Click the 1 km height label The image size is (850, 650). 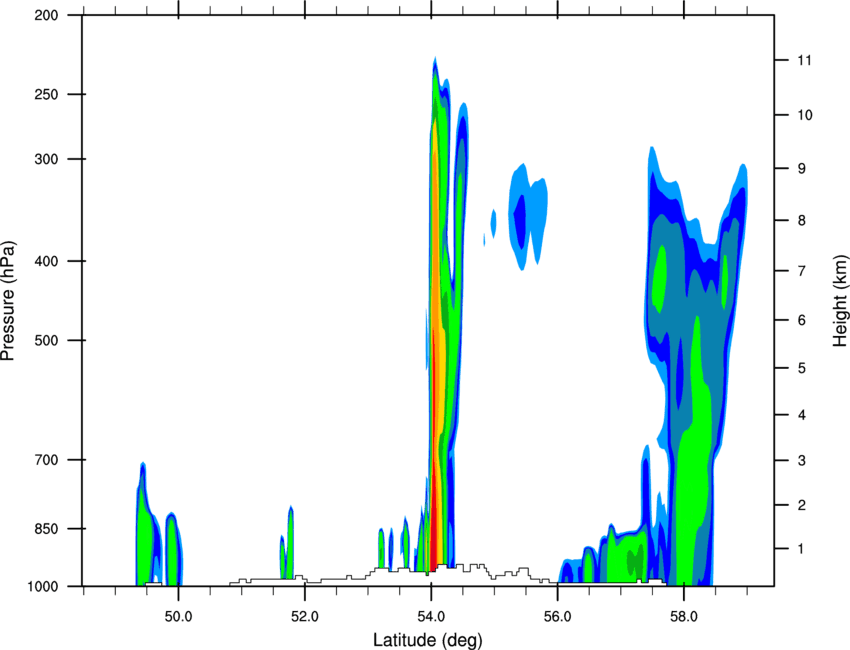pyautogui.click(x=802, y=549)
